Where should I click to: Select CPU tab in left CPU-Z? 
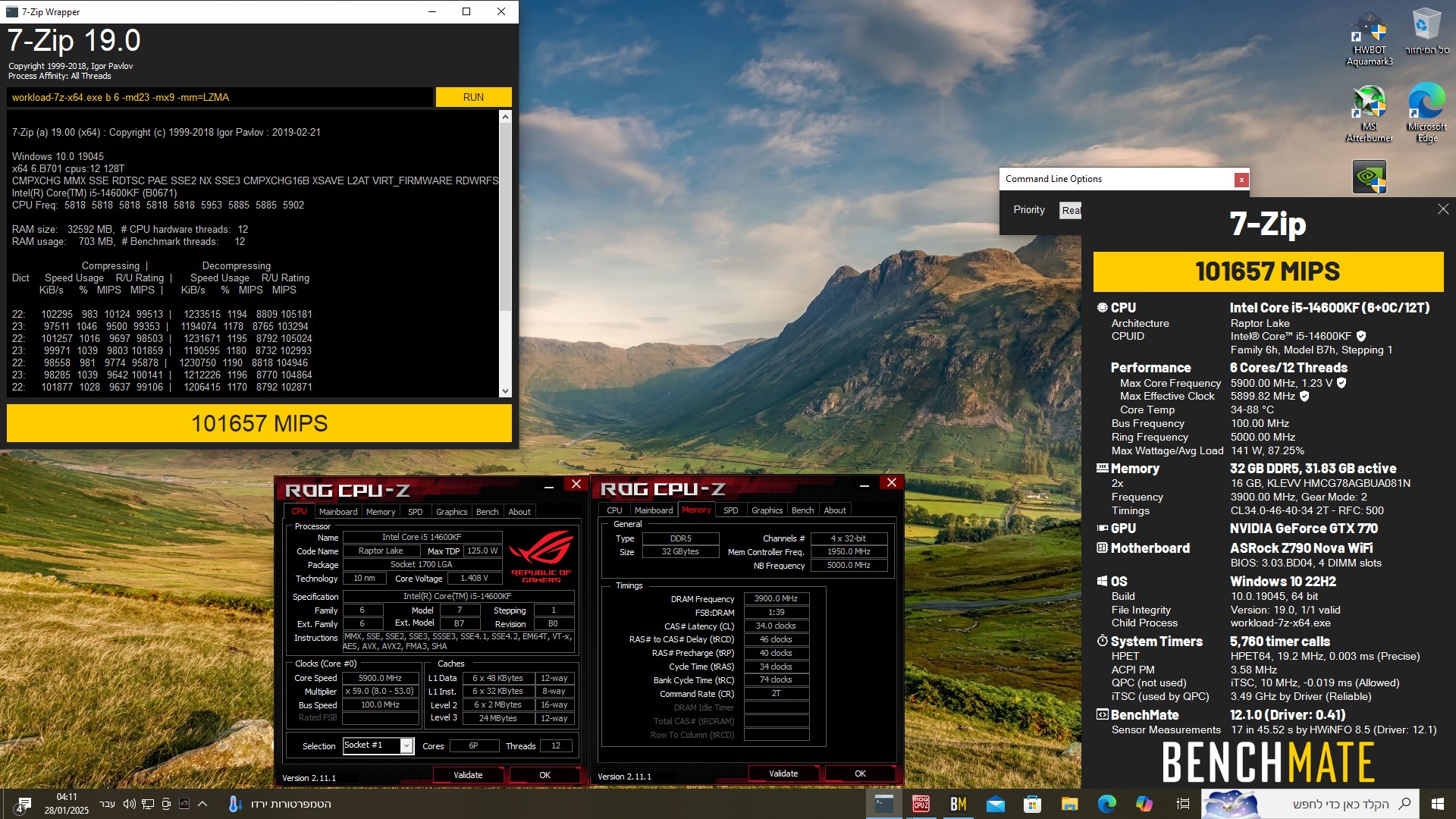[x=299, y=511]
